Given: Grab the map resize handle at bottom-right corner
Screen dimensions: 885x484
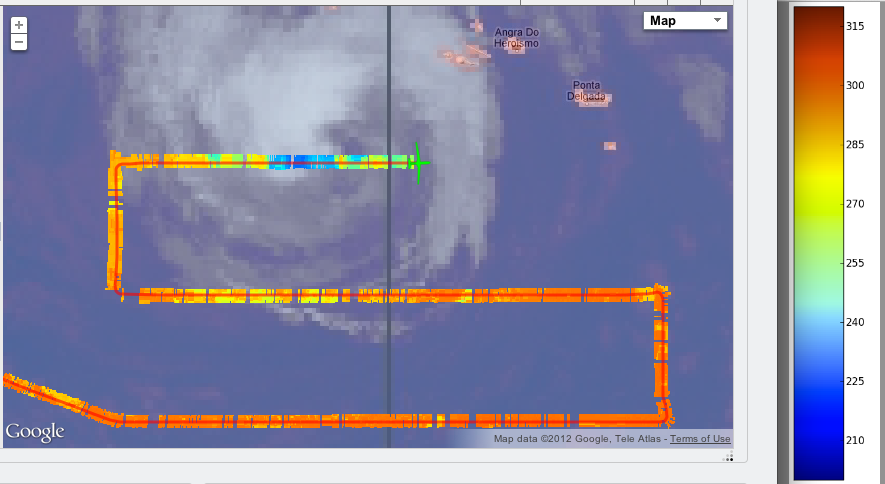Looking at the screenshot, I should click(727, 456).
